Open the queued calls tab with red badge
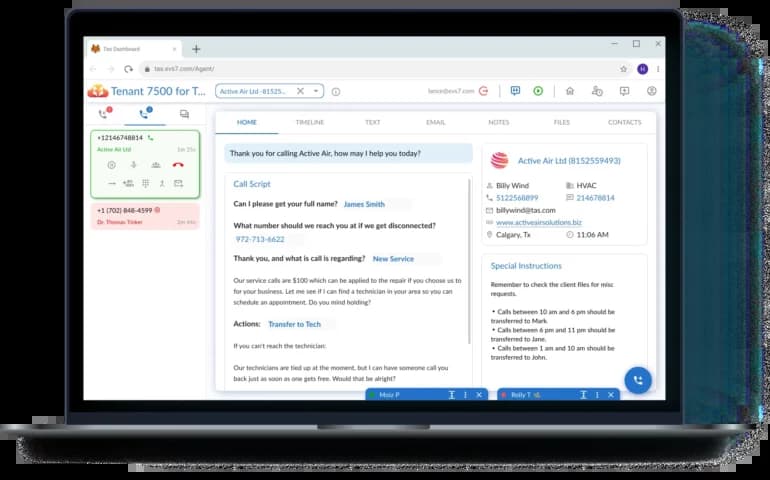 104,114
